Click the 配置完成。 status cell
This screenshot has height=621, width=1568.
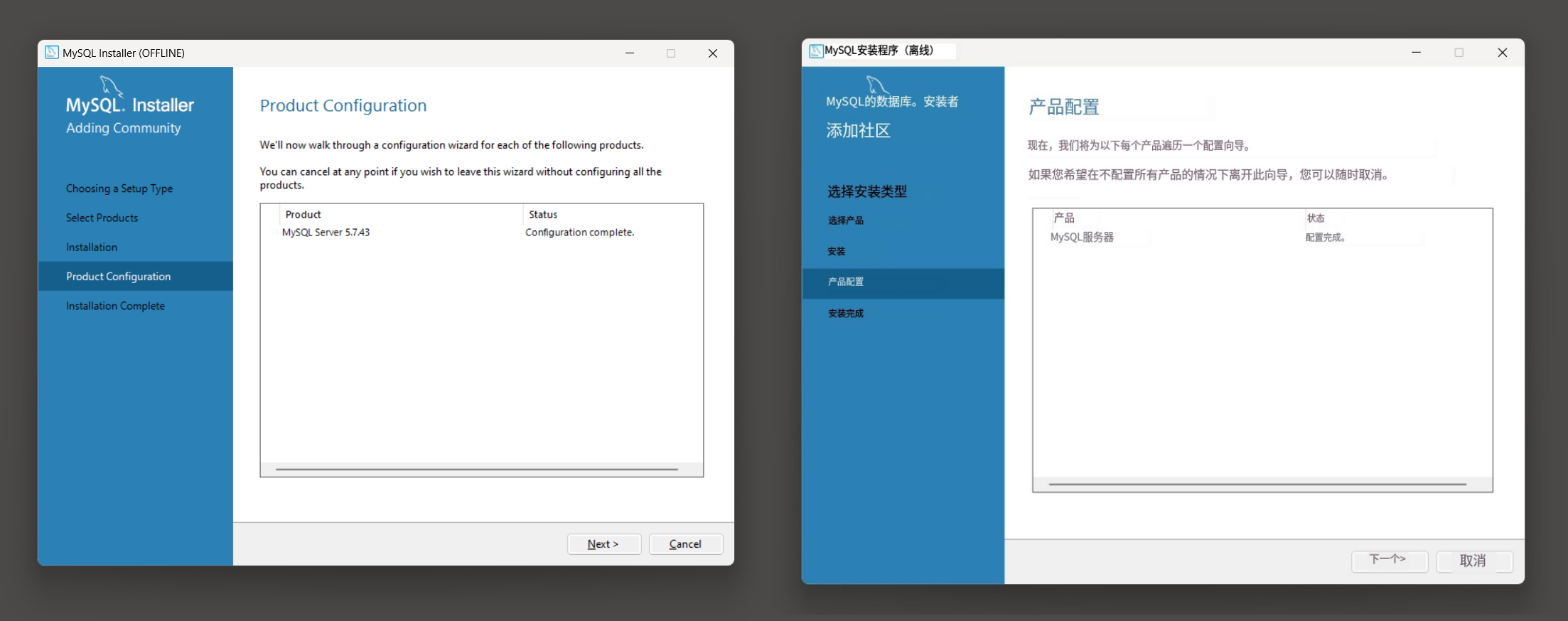pyautogui.click(x=1326, y=238)
